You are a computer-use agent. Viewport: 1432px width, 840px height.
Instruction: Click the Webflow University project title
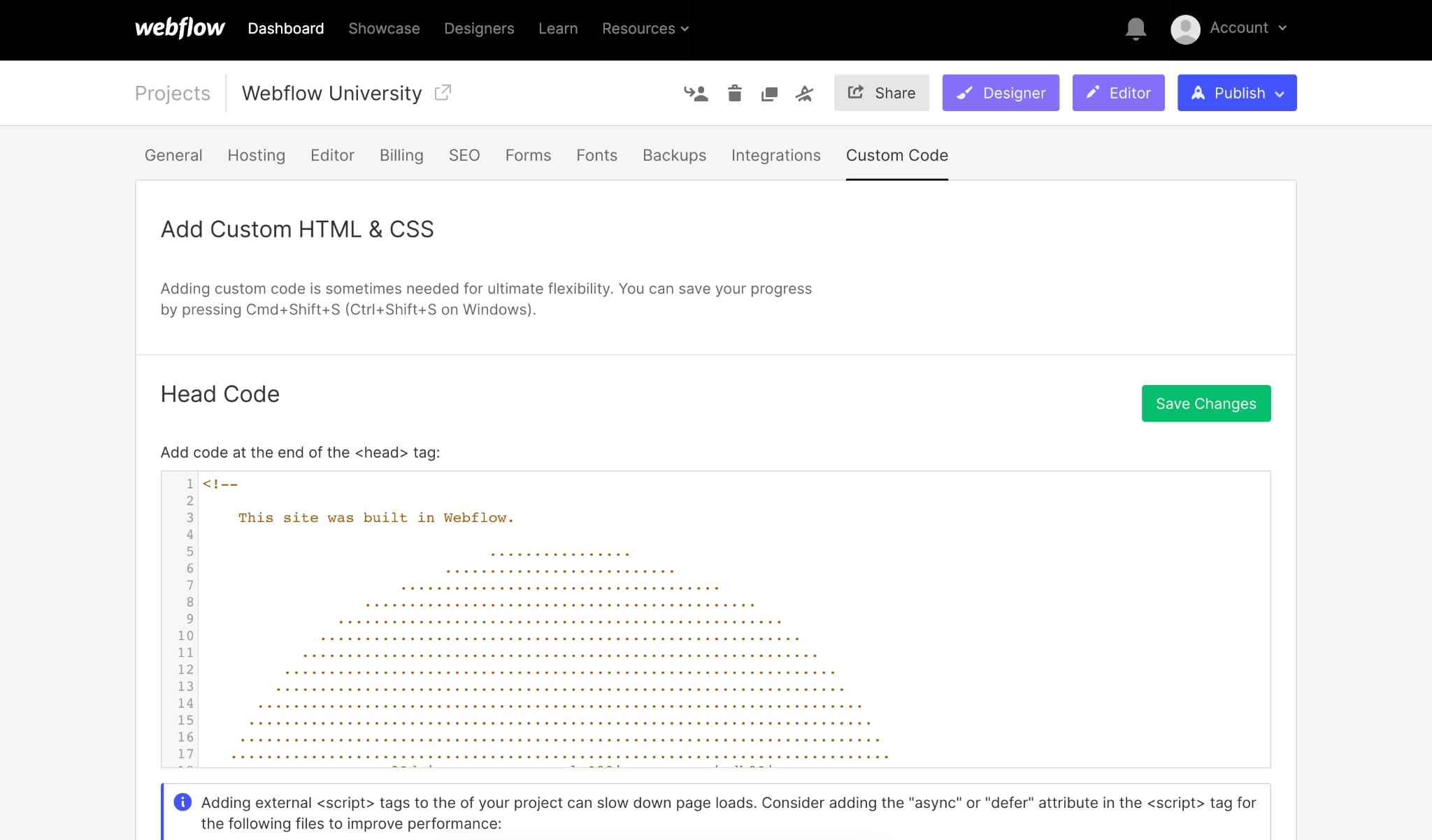332,93
